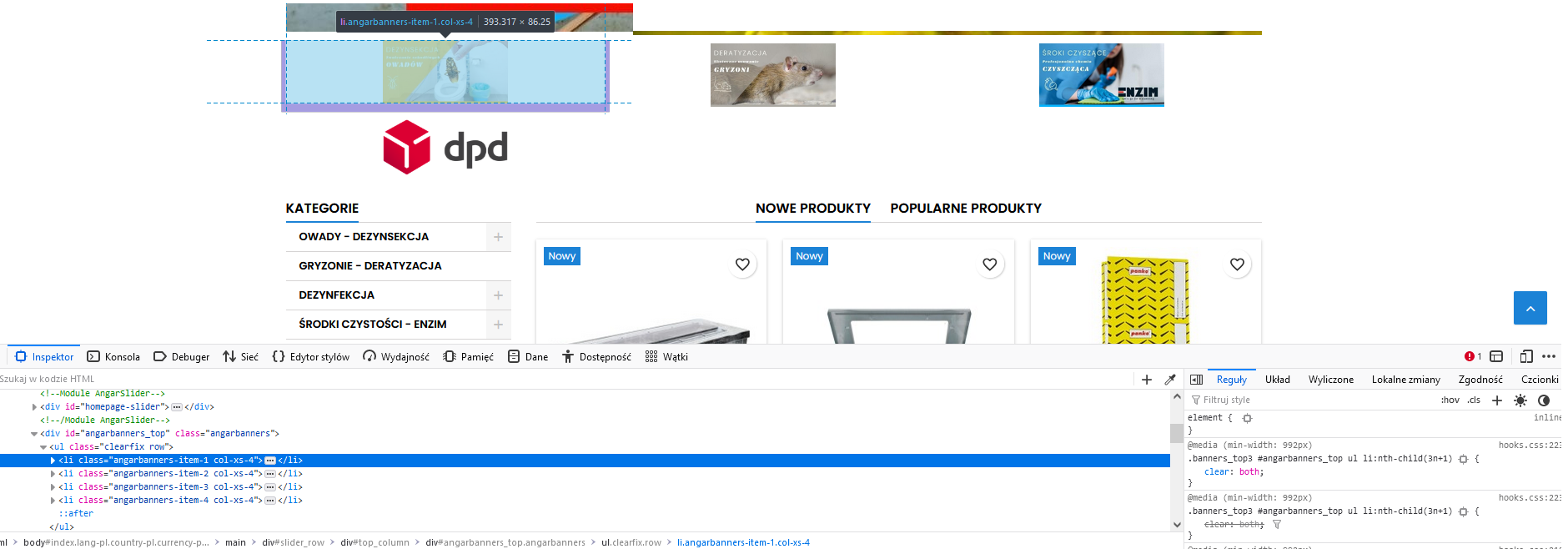Switch to the Układ layout tab
Image resolution: width=1568 pixels, height=554 pixels.
(1278, 380)
